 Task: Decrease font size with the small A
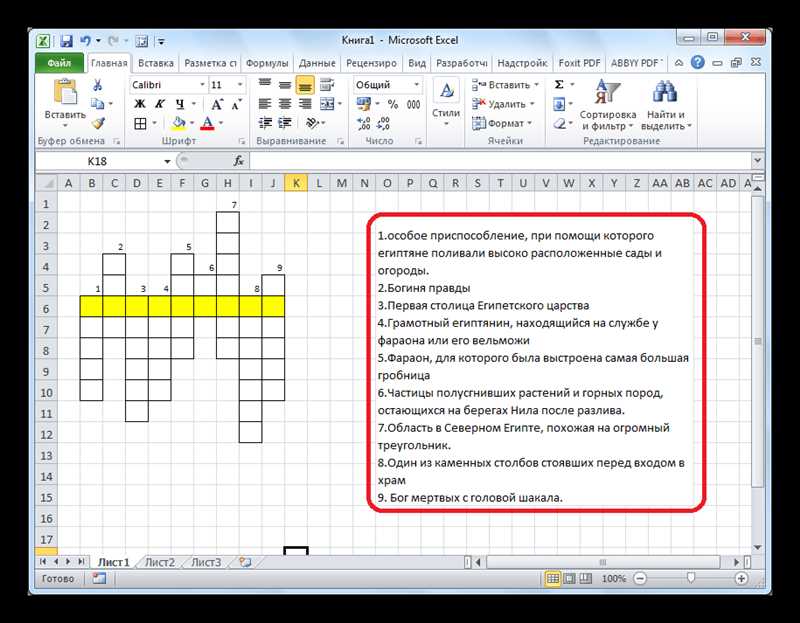[x=236, y=105]
